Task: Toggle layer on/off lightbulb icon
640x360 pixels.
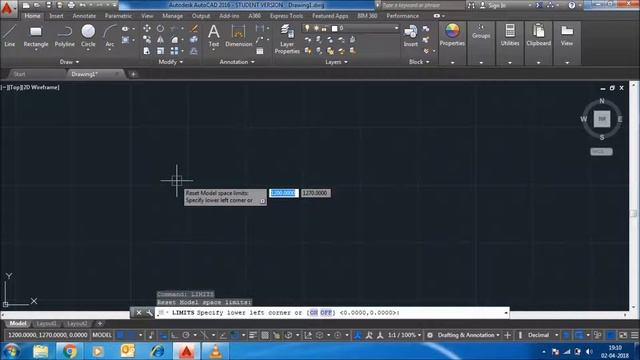Action: click(307, 28)
